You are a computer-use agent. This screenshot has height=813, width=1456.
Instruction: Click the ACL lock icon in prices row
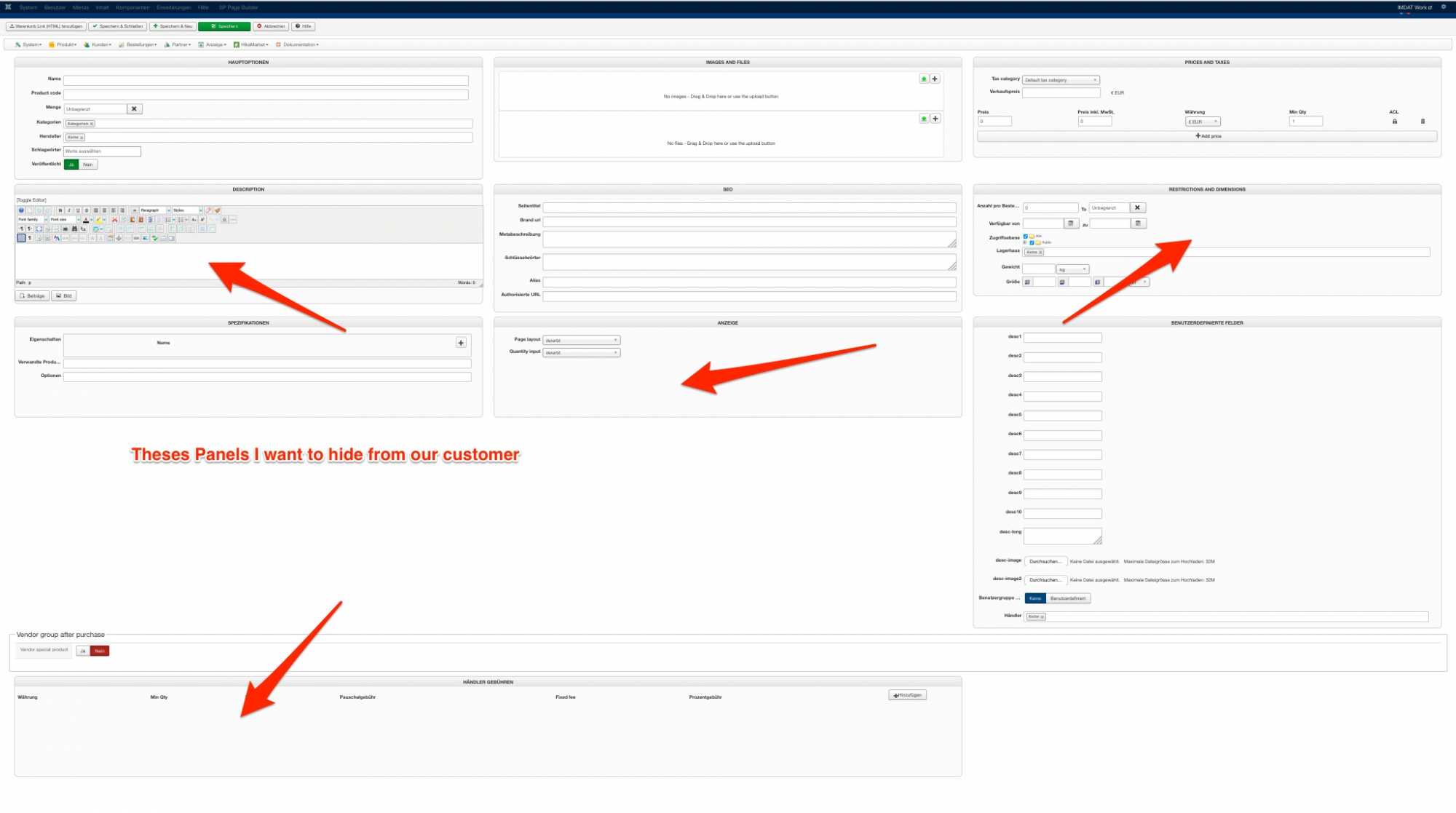click(x=1394, y=122)
